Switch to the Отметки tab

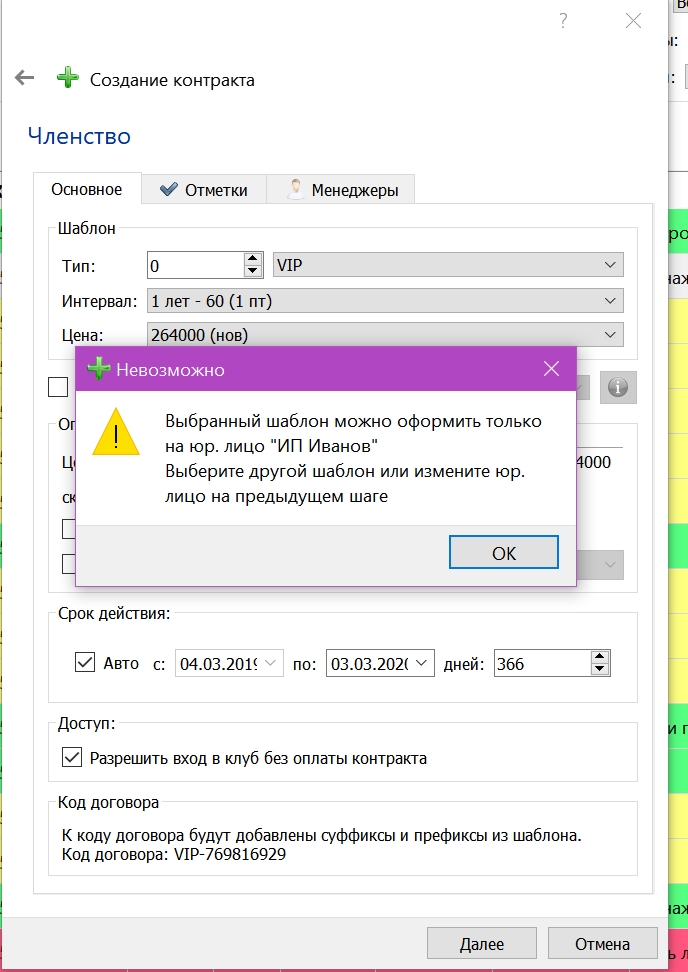204,190
